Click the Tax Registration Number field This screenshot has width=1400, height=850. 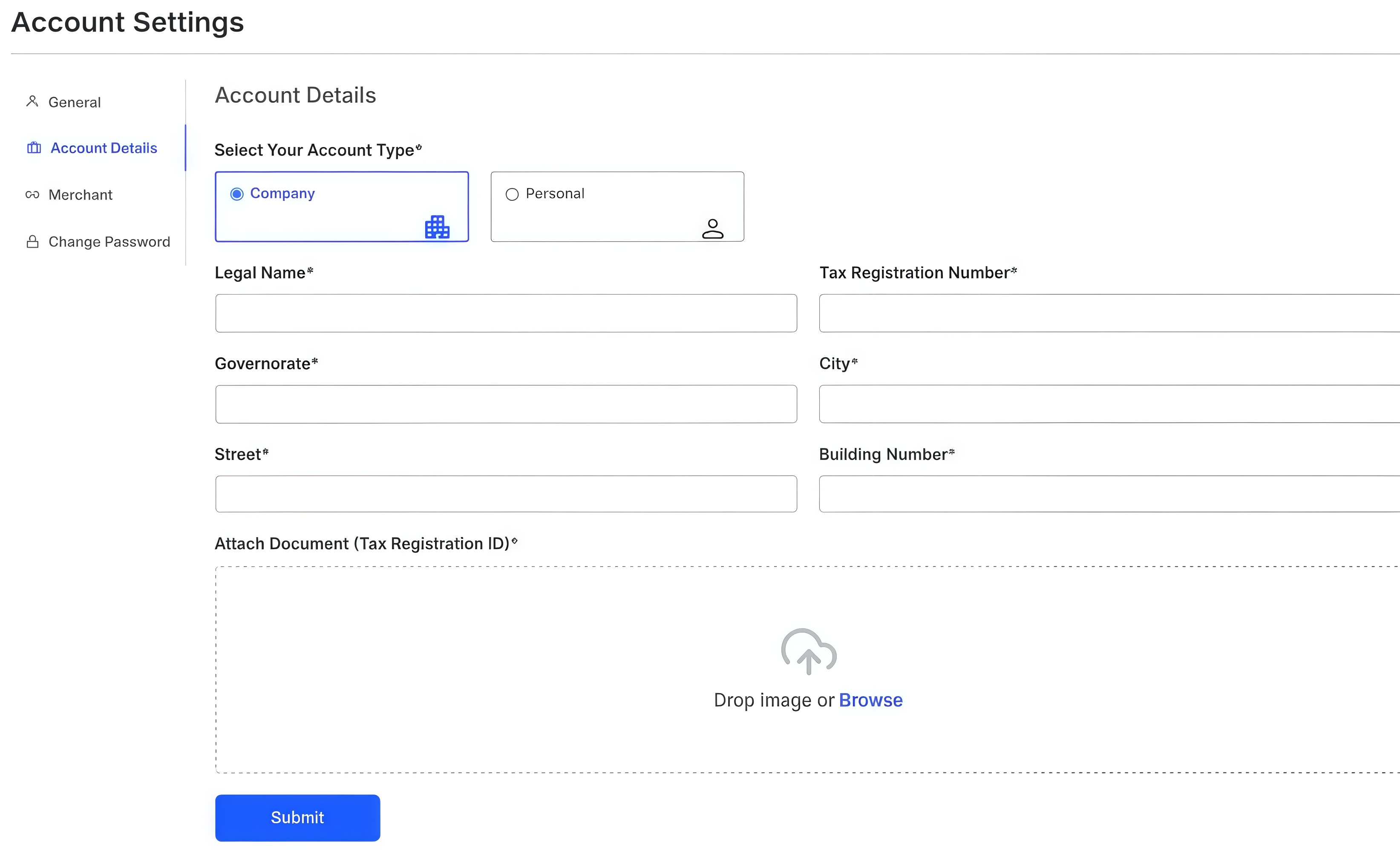[1108, 313]
